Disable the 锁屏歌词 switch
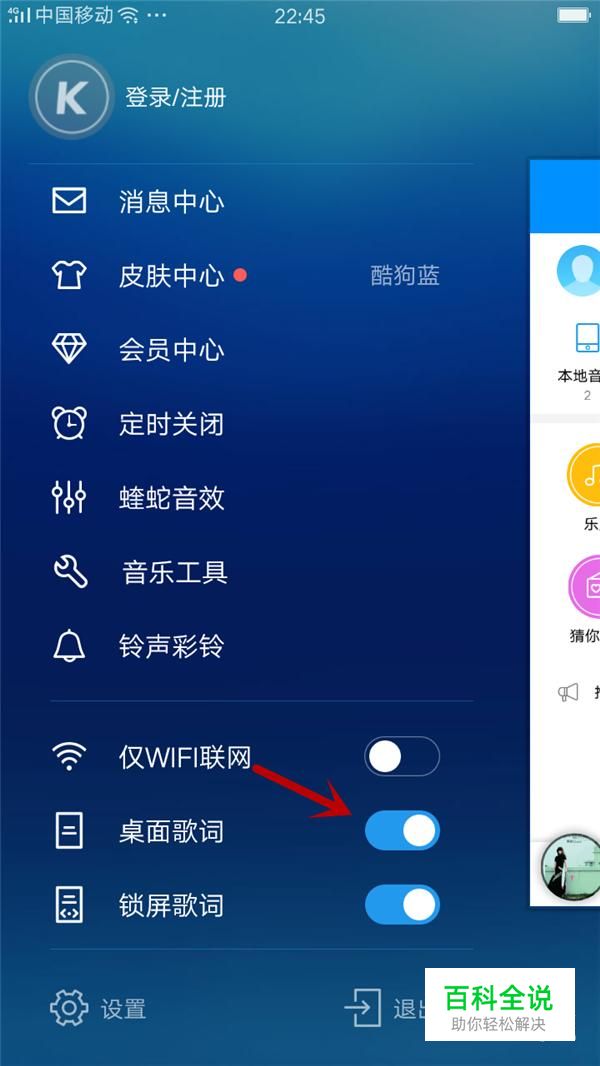 (402, 904)
